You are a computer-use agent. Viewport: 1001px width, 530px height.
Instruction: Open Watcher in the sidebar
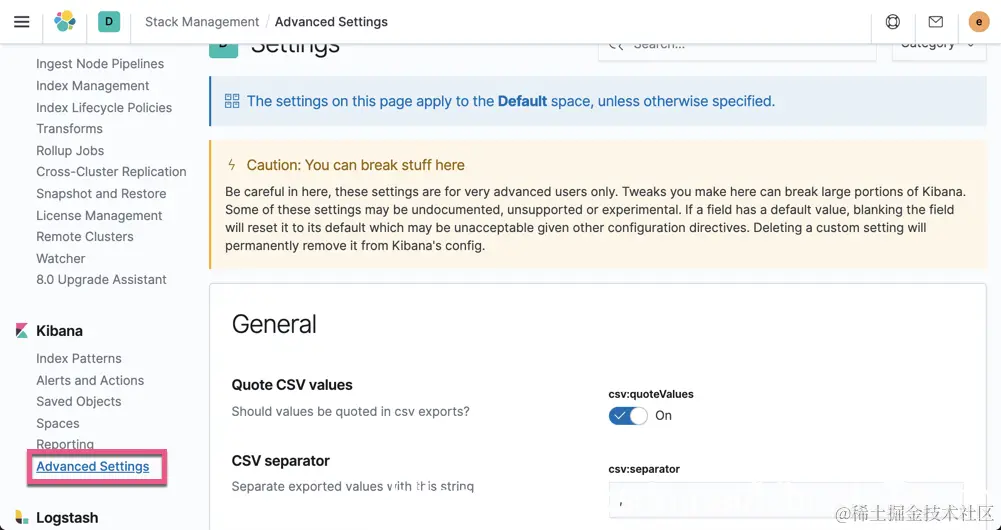coord(61,259)
